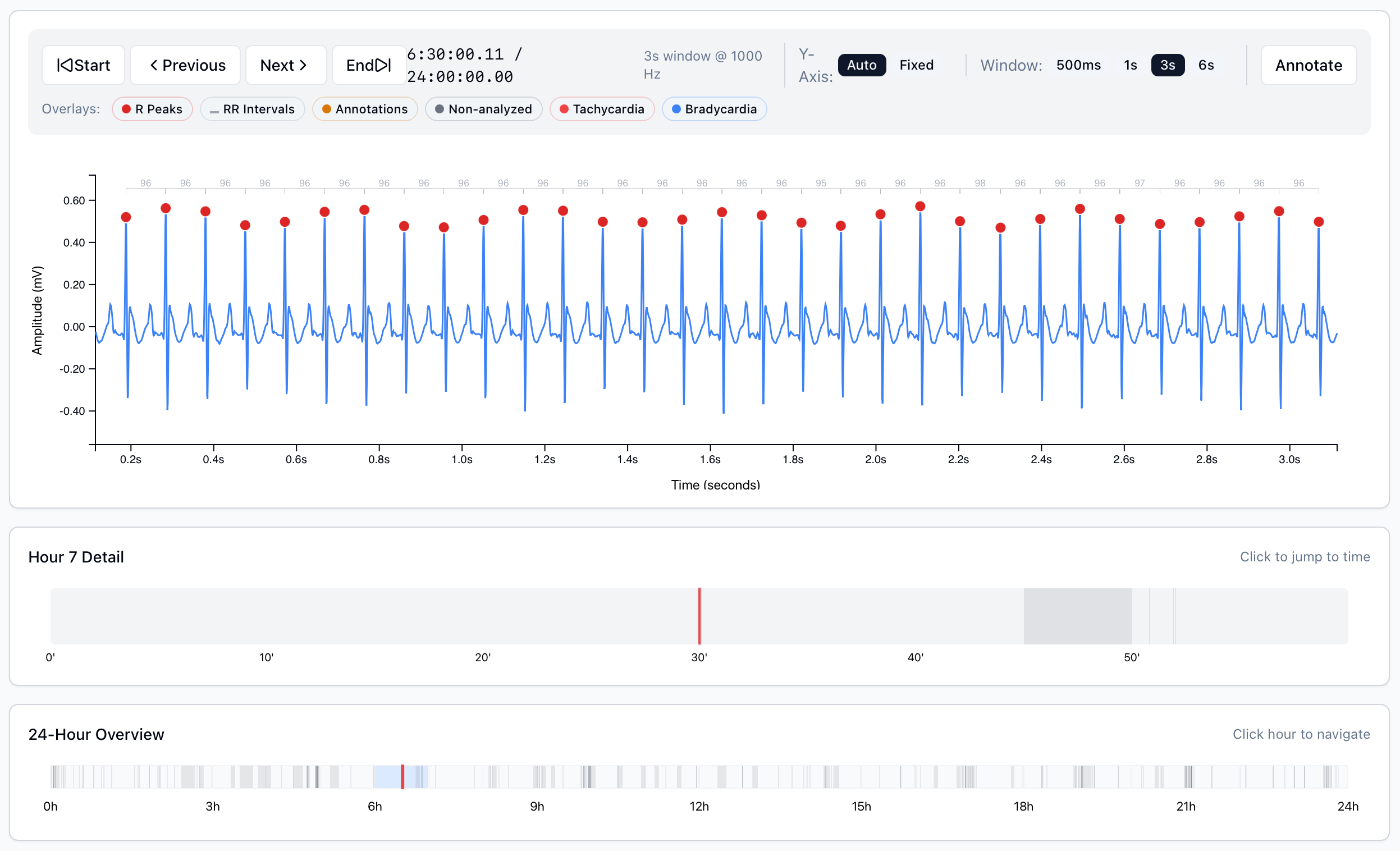Advance to Next window using chevron control
Image resolution: width=1400 pixels, height=851 pixels.
click(x=285, y=65)
